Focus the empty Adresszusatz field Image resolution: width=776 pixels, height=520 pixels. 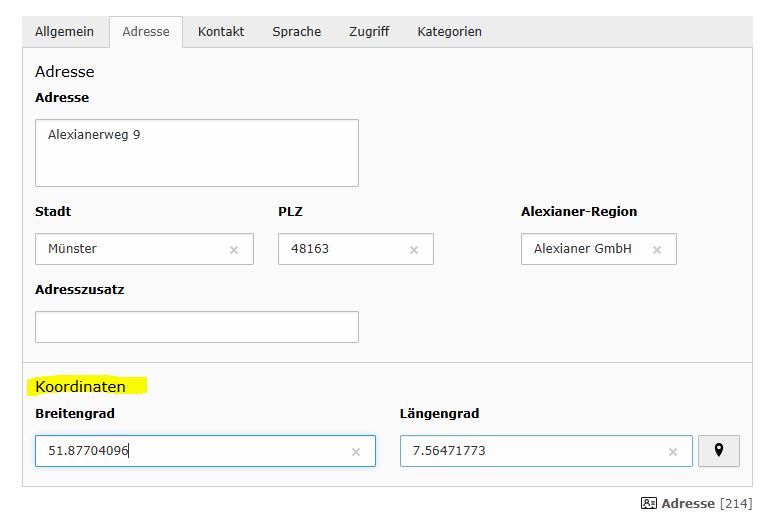click(196, 327)
